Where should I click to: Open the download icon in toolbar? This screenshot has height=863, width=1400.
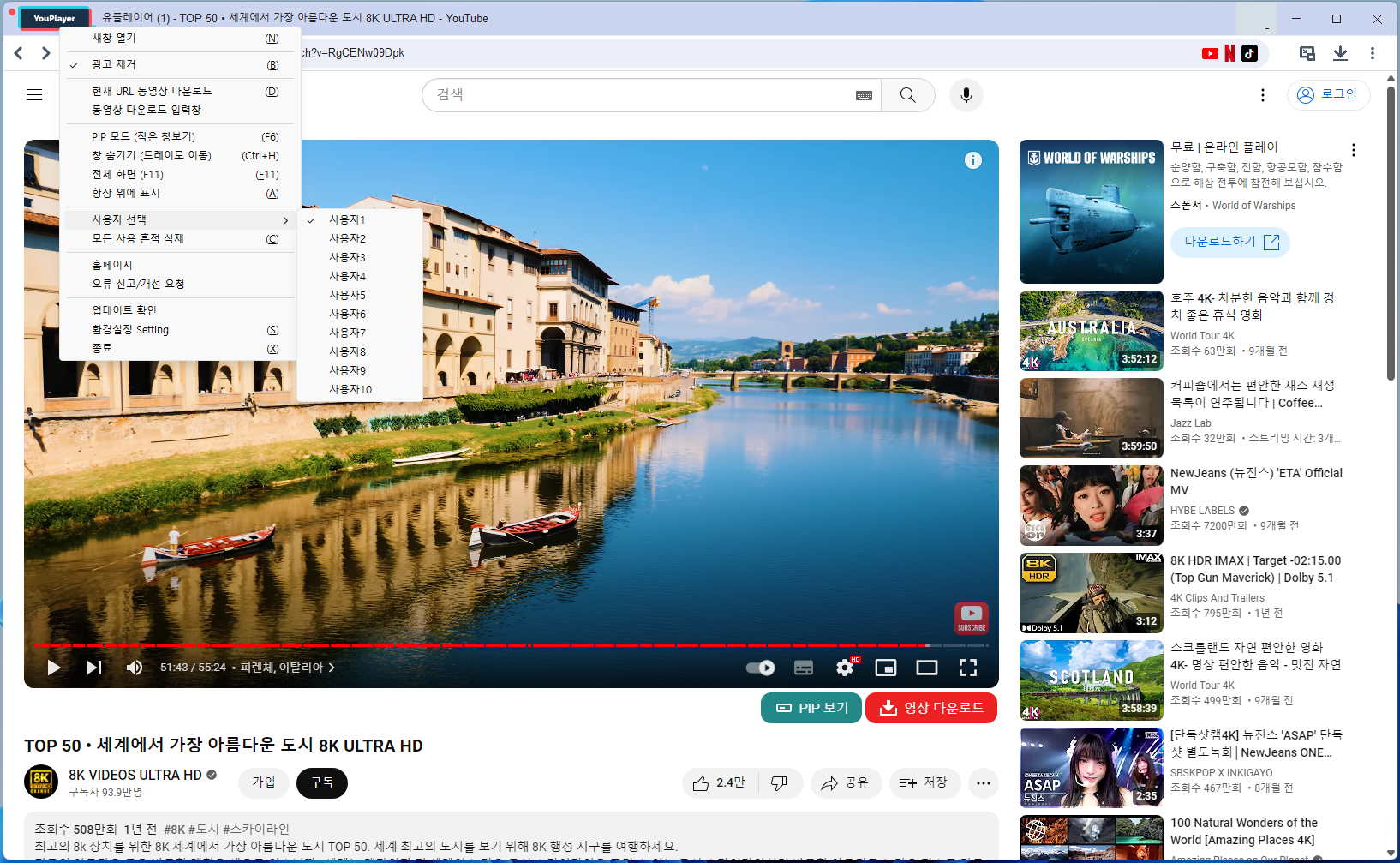[1340, 53]
